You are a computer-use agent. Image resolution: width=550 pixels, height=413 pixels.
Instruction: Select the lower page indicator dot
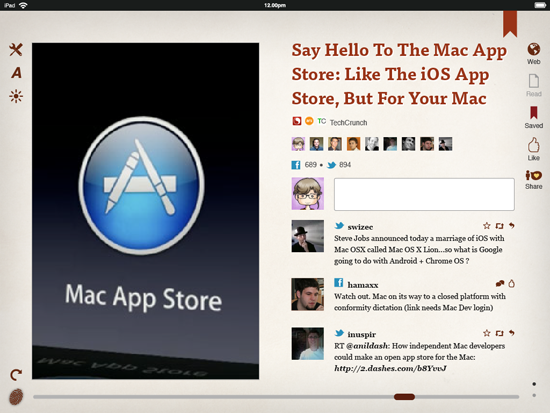534,395
